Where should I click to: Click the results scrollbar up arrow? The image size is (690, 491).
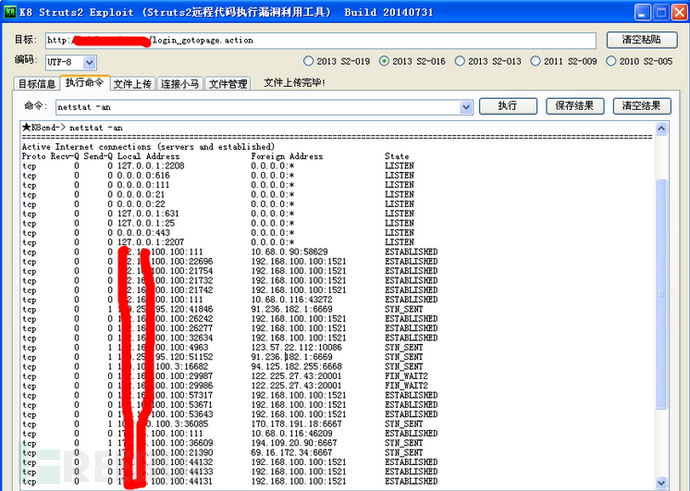pos(661,128)
